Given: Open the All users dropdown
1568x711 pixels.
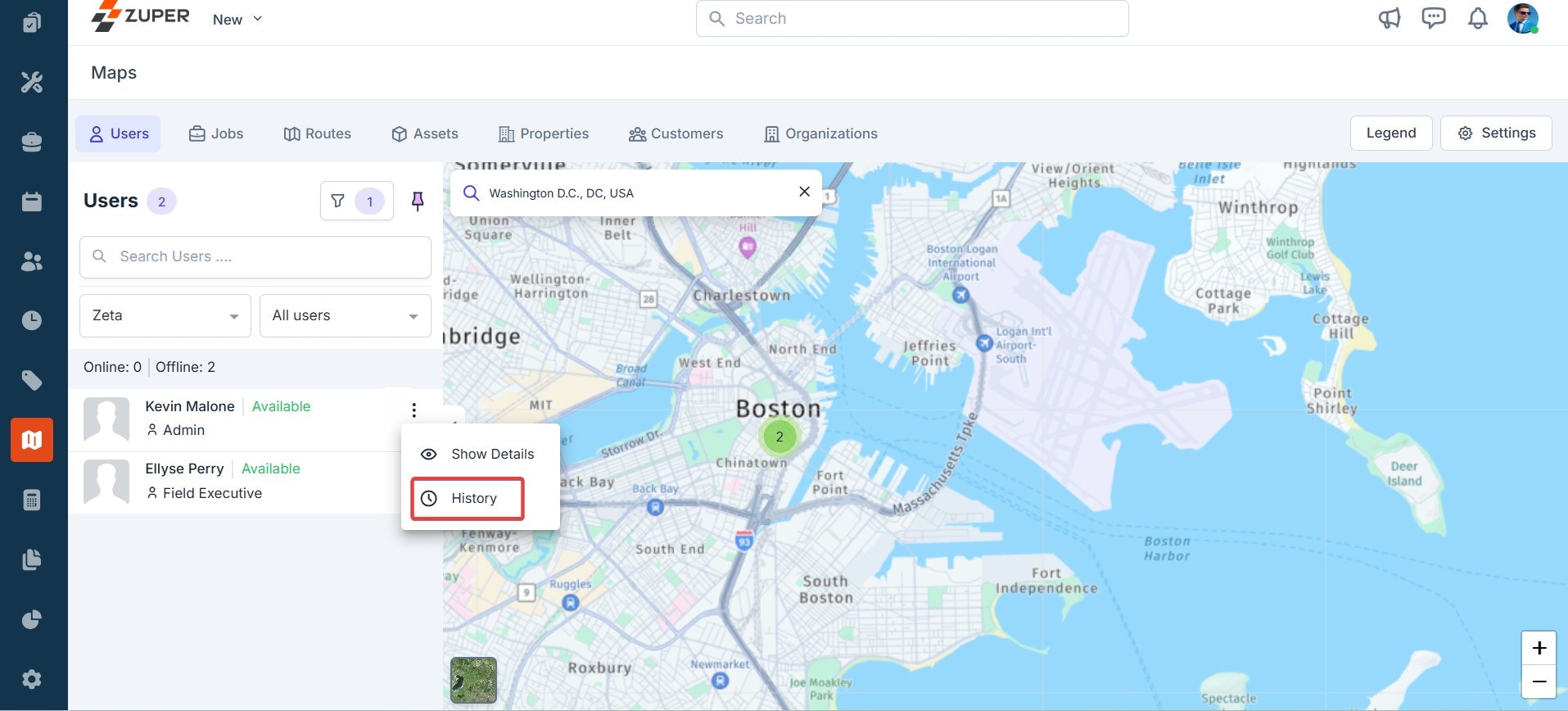Looking at the screenshot, I should point(346,315).
